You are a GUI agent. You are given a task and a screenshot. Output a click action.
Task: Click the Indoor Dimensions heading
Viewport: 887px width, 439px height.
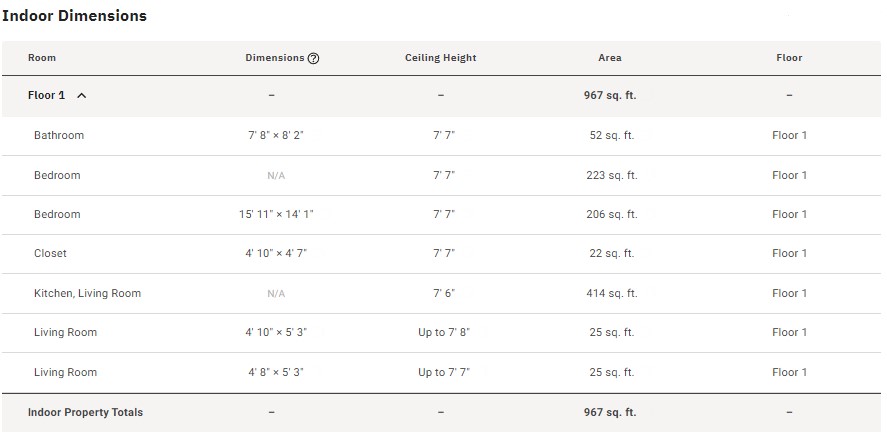click(74, 16)
